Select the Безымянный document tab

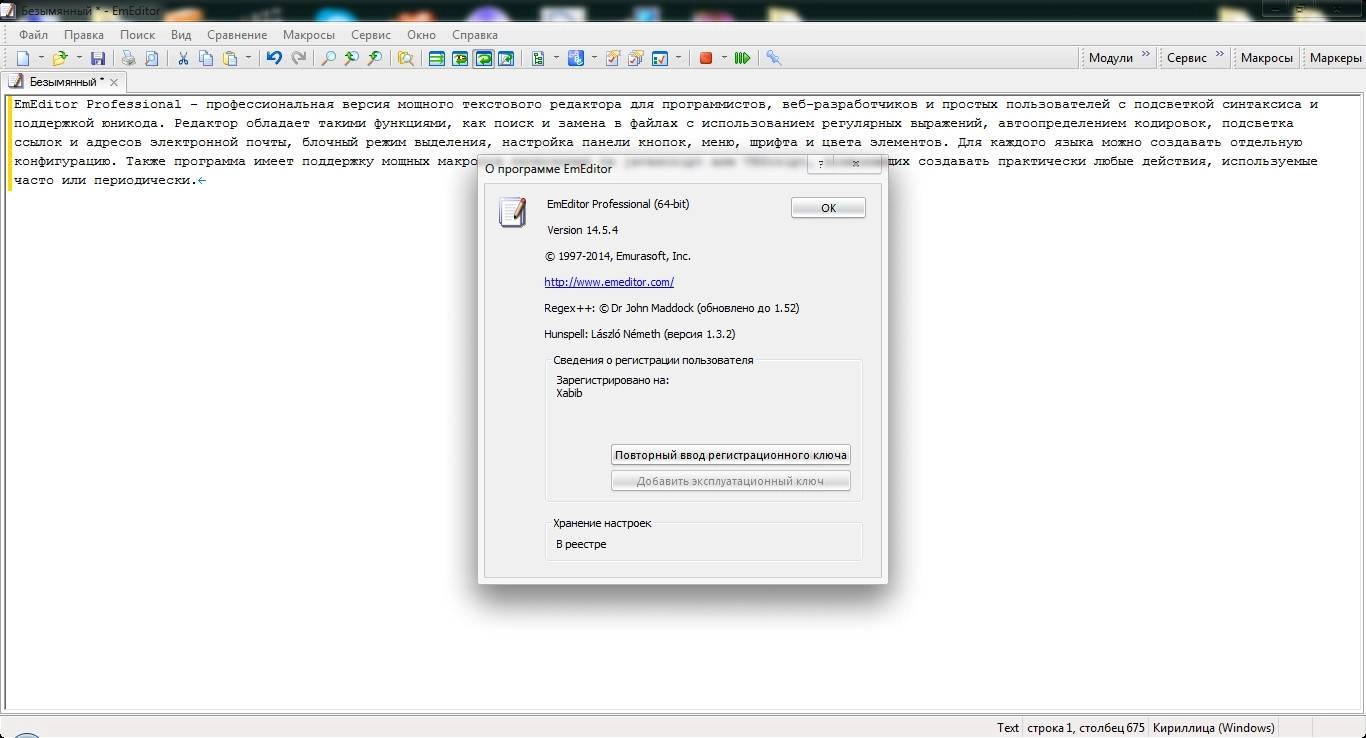pyautogui.click(x=64, y=82)
